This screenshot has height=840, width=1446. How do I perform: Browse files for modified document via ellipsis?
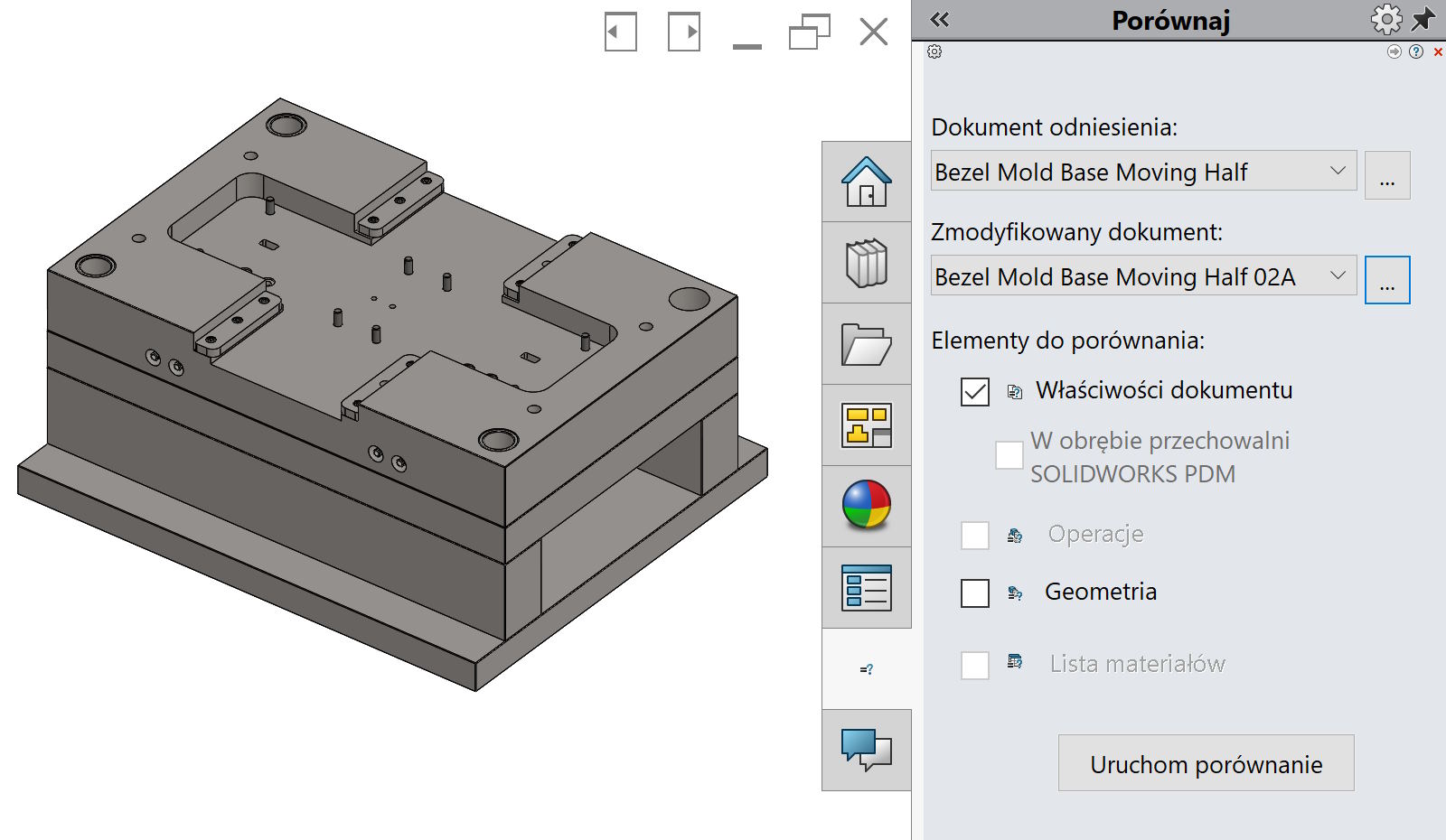1386,280
